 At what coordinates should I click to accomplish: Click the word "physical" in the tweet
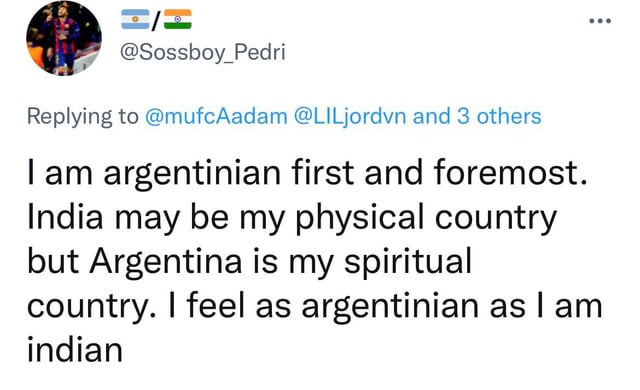[x=360, y=218]
